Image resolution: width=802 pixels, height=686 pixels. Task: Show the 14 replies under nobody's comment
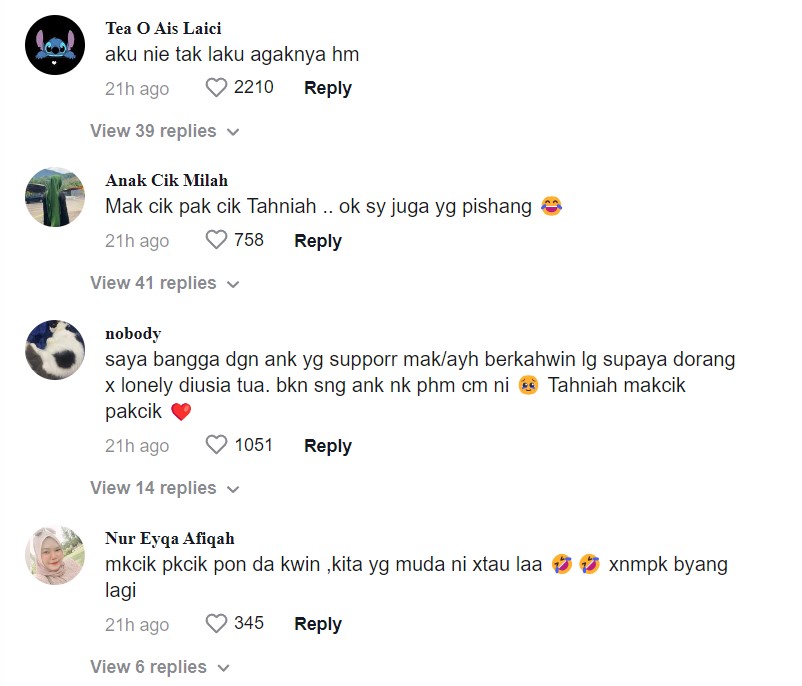coord(164,488)
